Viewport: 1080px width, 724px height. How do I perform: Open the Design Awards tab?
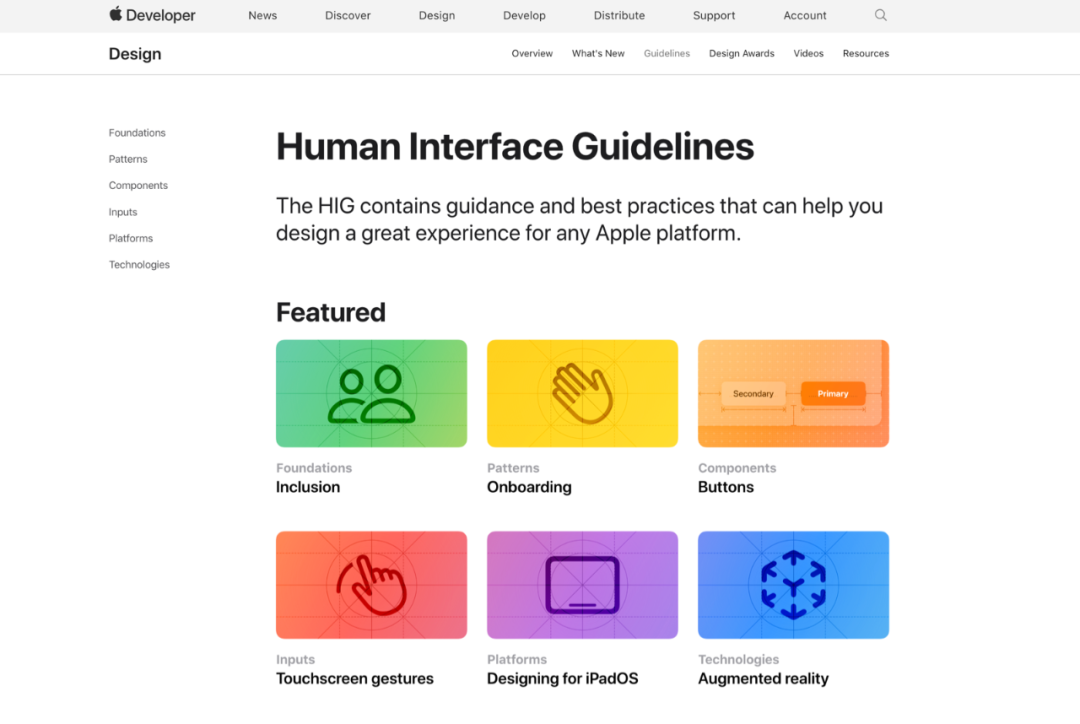click(742, 53)
